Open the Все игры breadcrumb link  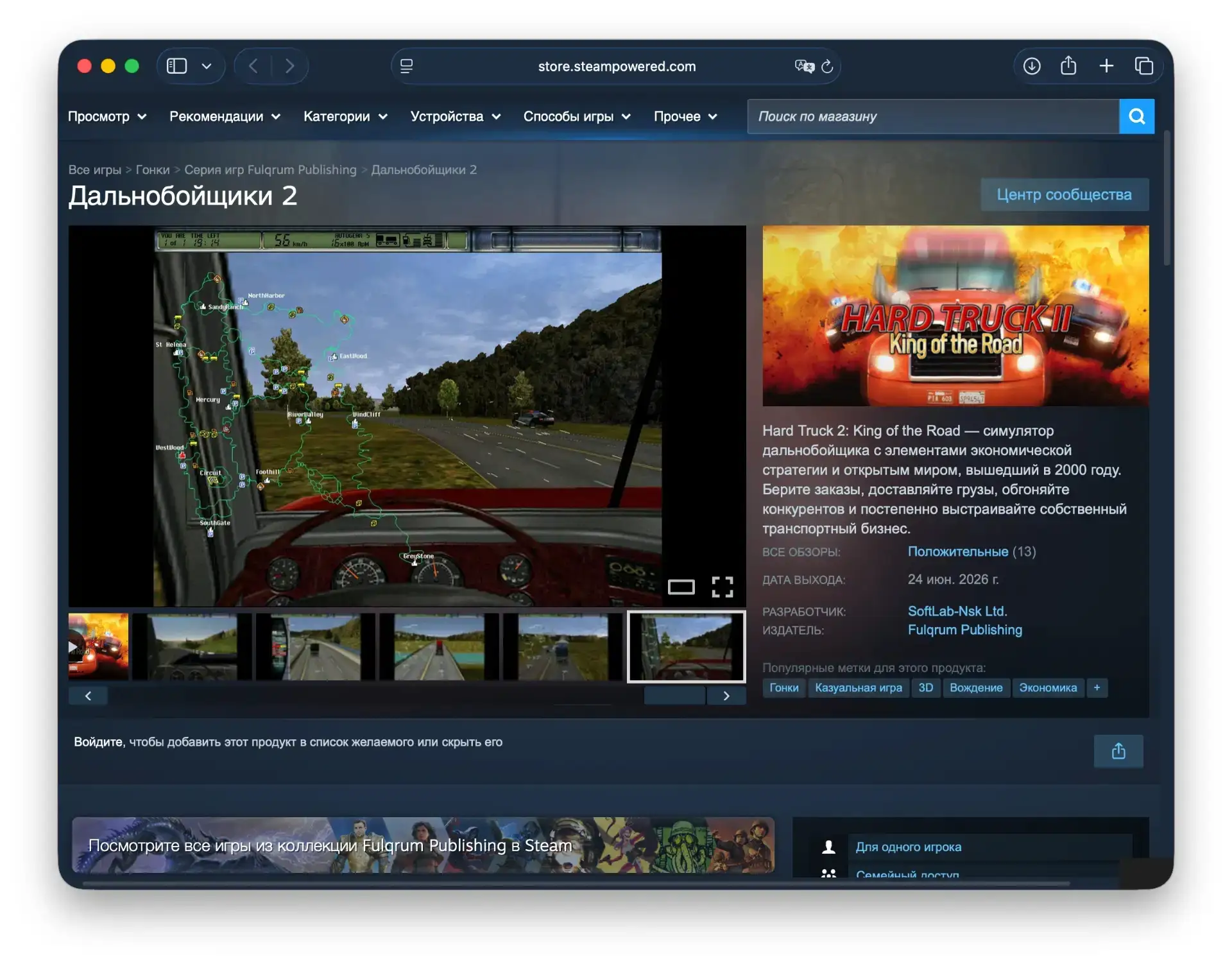coord(95,170)
